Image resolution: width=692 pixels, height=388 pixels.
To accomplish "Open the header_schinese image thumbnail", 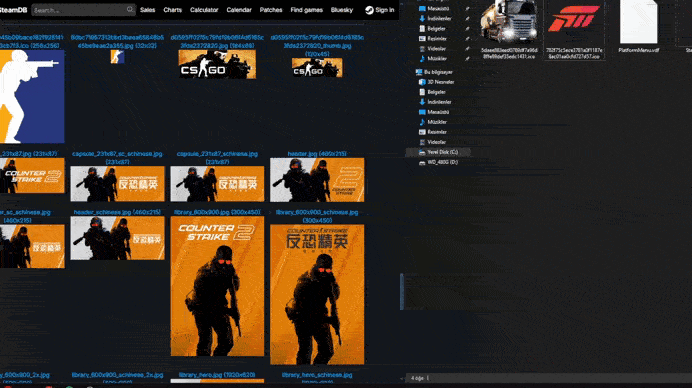I will pos(117,238).
